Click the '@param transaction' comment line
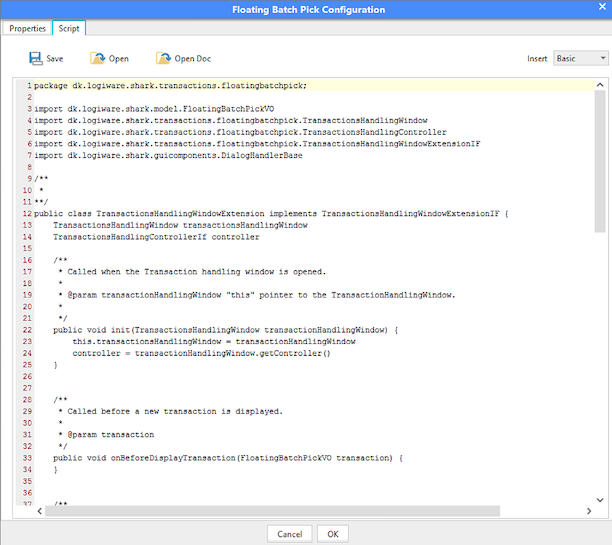This screenshot has height=545, width=612. pos(106,435)
